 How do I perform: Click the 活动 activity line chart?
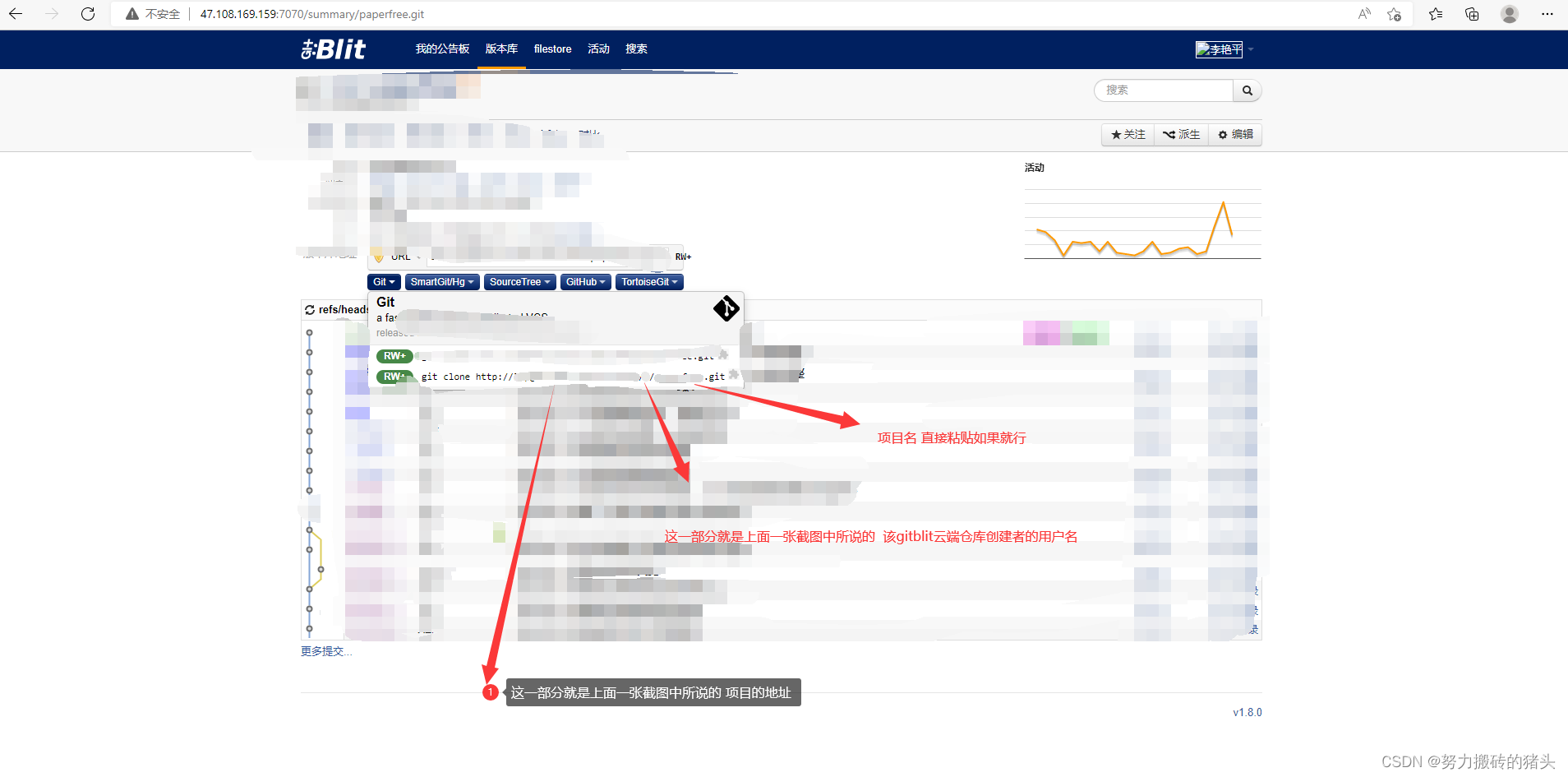point(1142,224)
